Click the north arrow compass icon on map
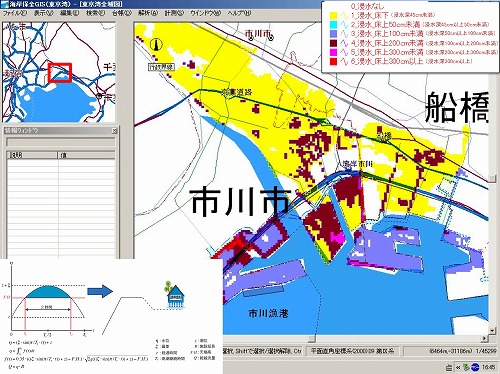 156,45
